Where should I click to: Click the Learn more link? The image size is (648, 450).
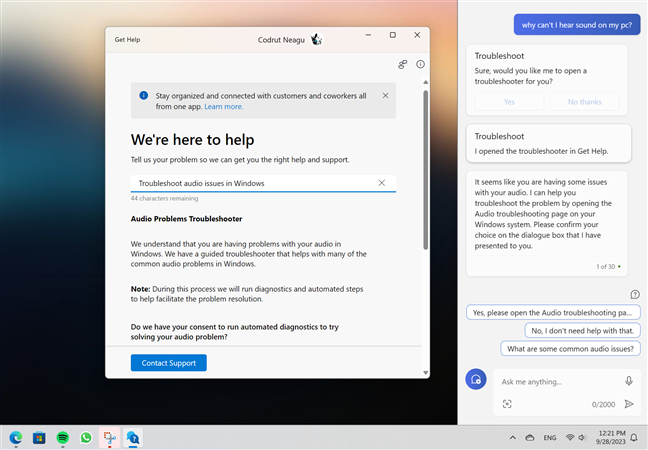[224, 107]
